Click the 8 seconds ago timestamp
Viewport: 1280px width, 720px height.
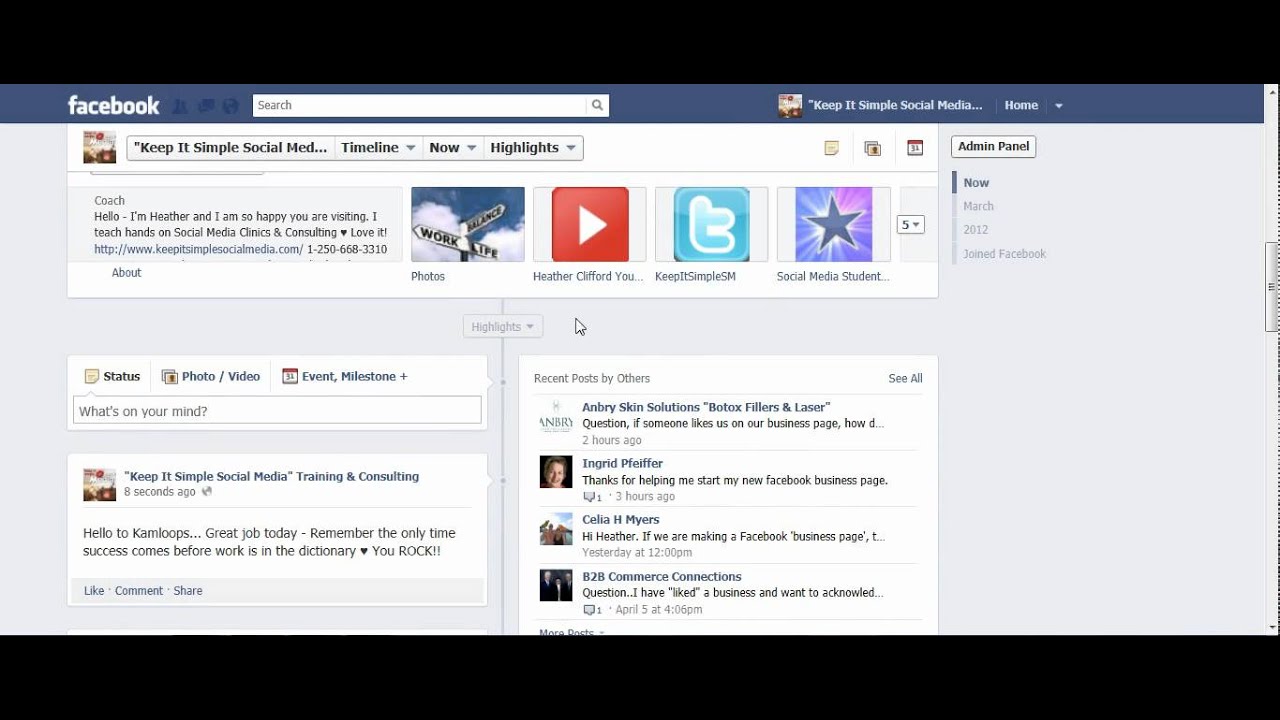pos(160,492)
